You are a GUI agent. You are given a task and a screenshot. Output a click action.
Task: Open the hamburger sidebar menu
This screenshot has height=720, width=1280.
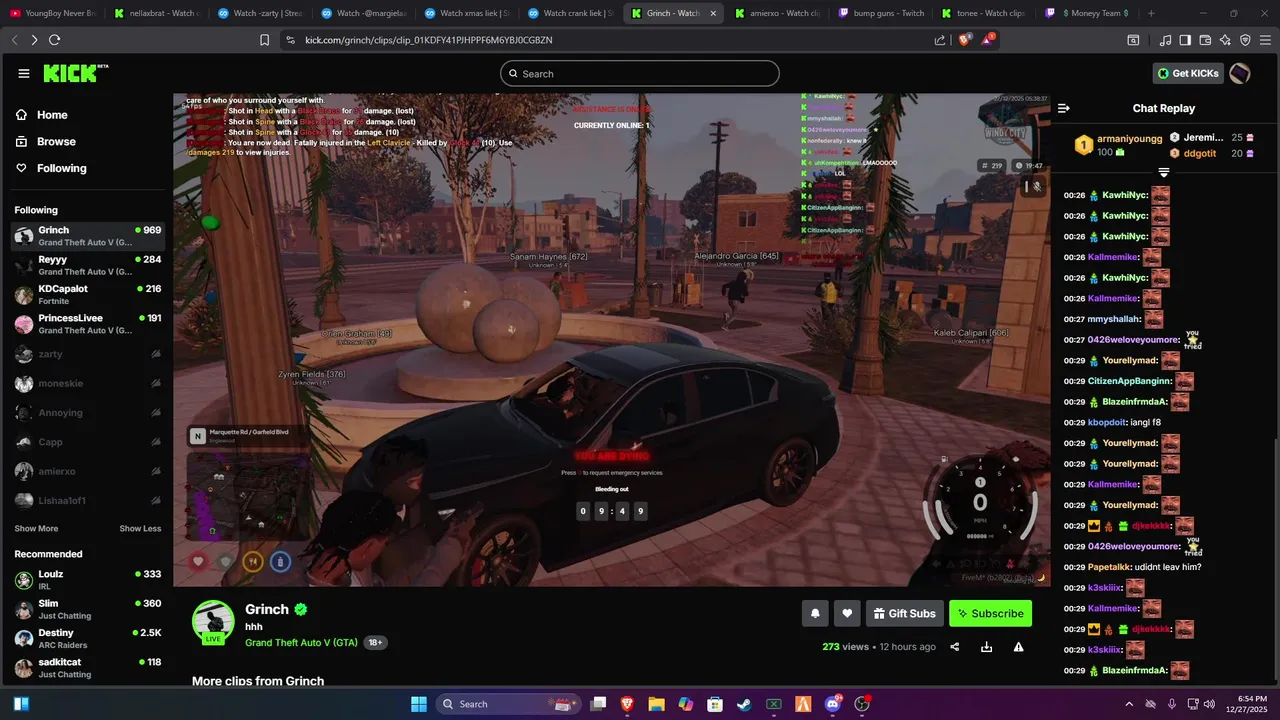[24, 74]
